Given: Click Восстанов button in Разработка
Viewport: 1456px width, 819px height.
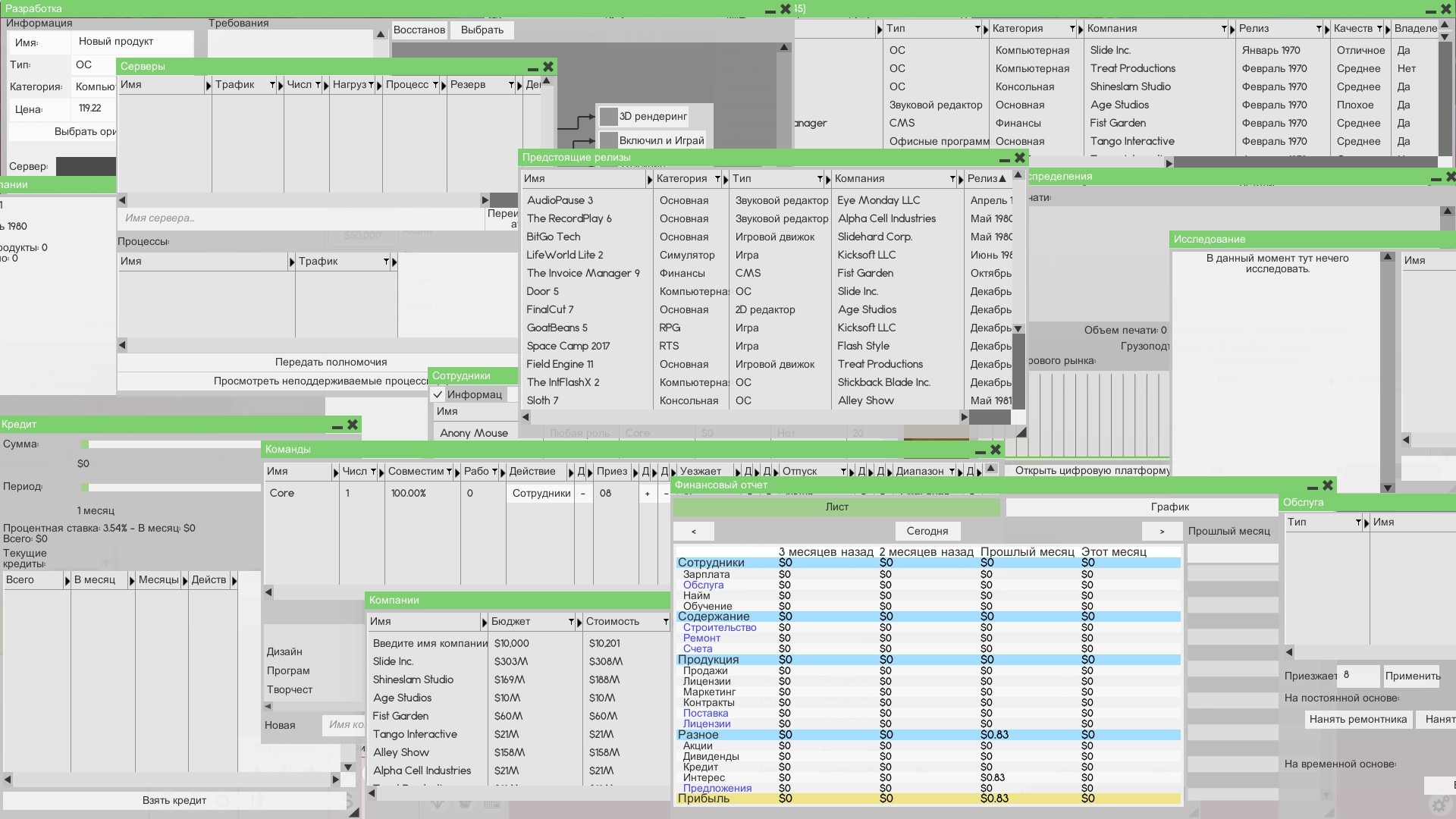Looking at the screenshot, I should point(419,30).
